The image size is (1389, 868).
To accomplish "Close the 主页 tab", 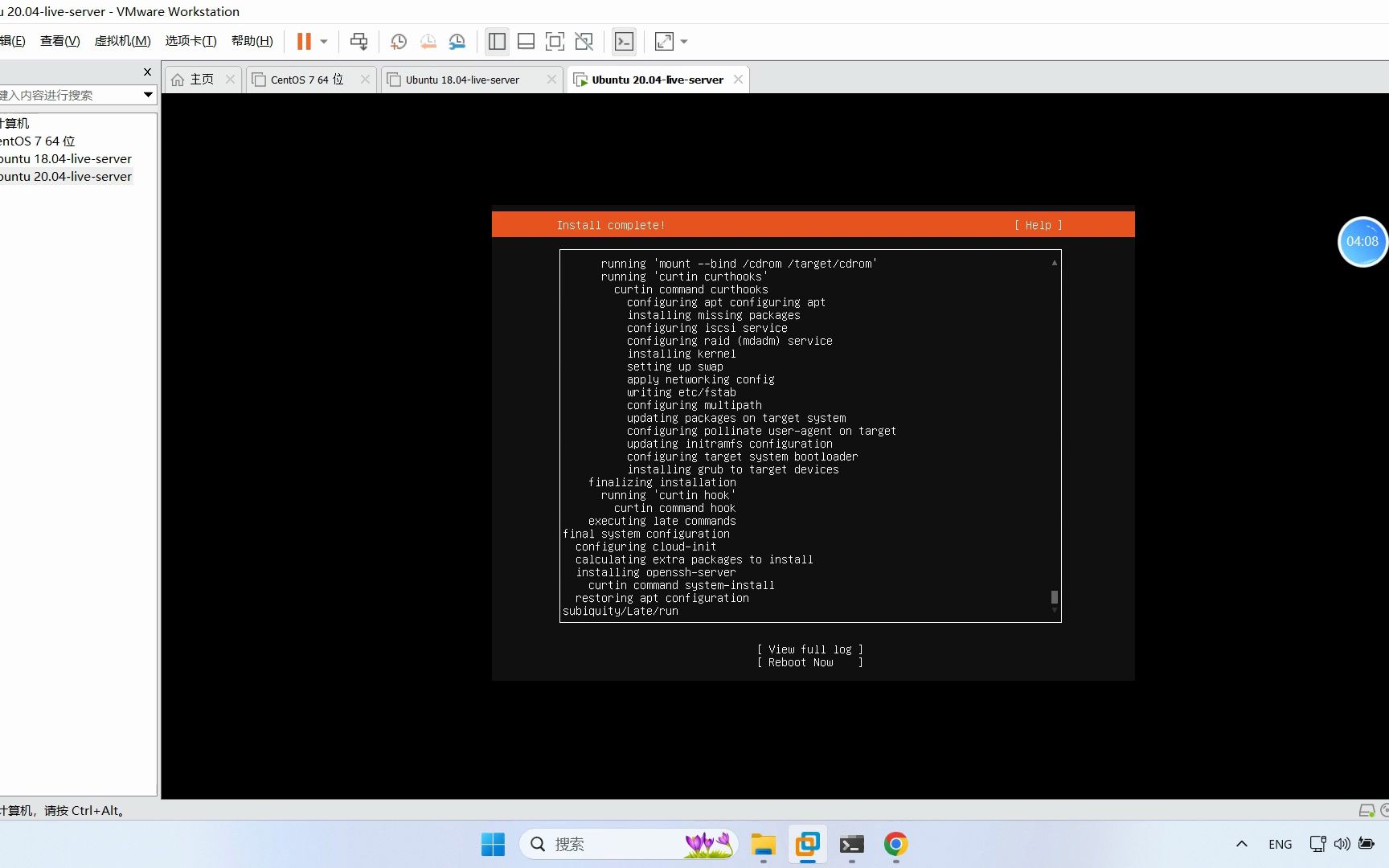I will 230,79.
